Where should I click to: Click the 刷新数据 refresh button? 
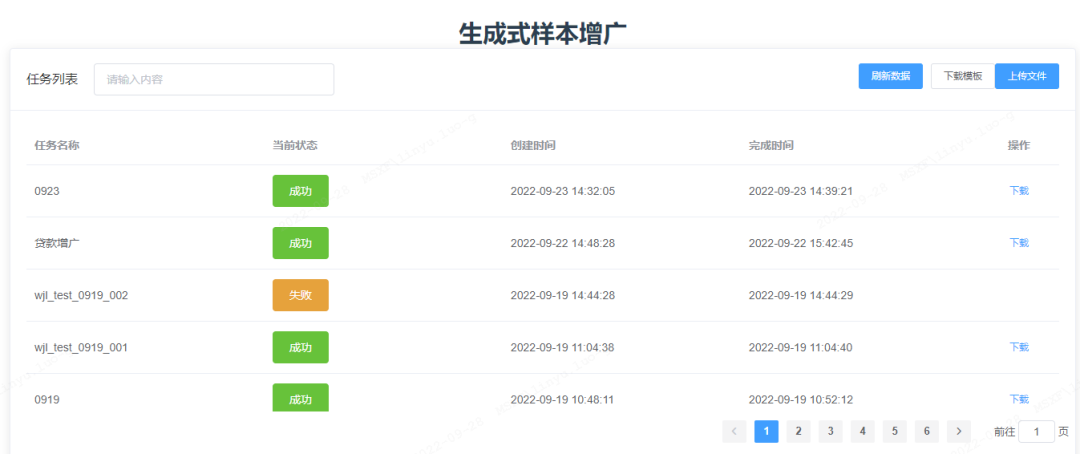890,76
